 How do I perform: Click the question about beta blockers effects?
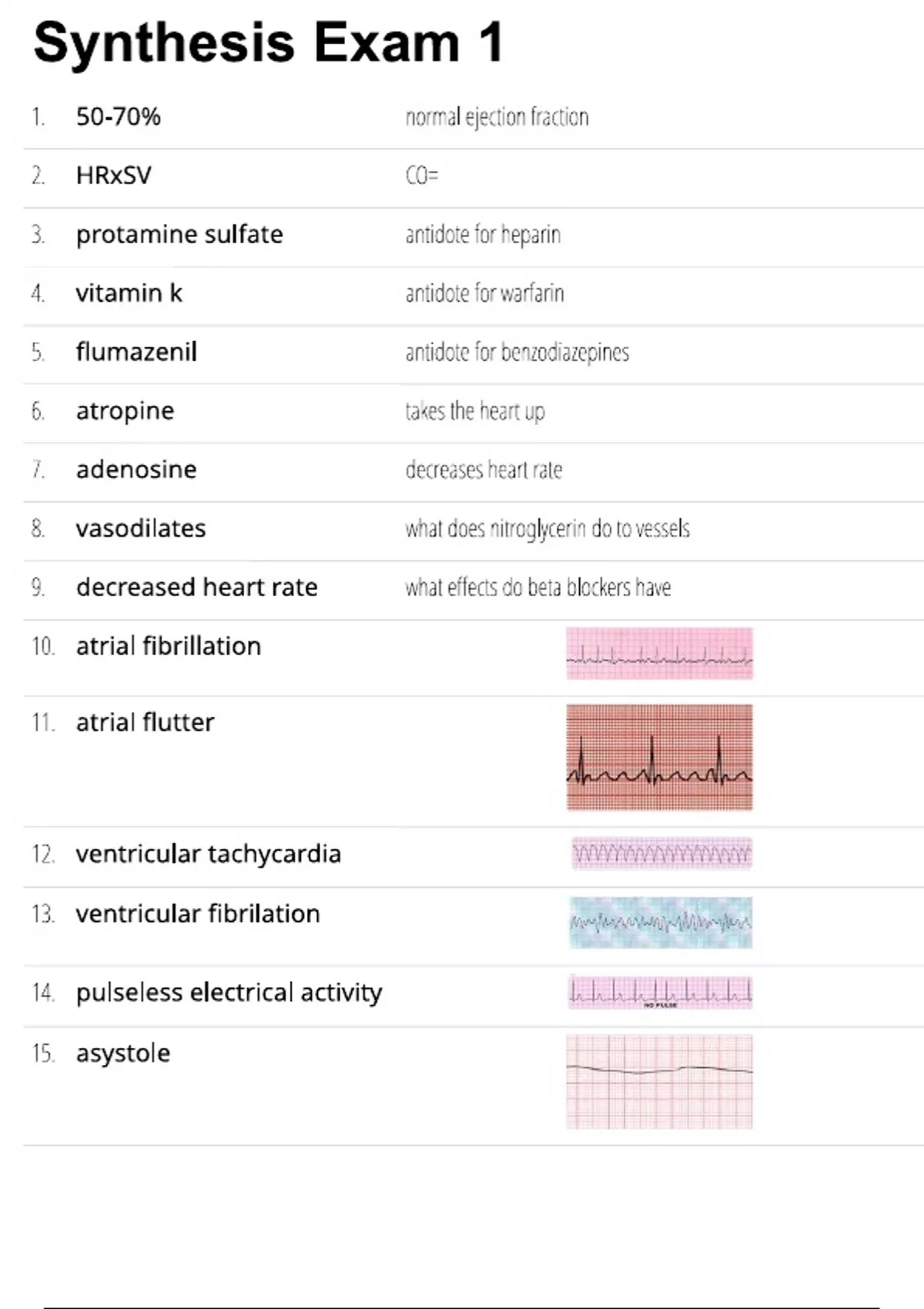(x=538, y=588)
